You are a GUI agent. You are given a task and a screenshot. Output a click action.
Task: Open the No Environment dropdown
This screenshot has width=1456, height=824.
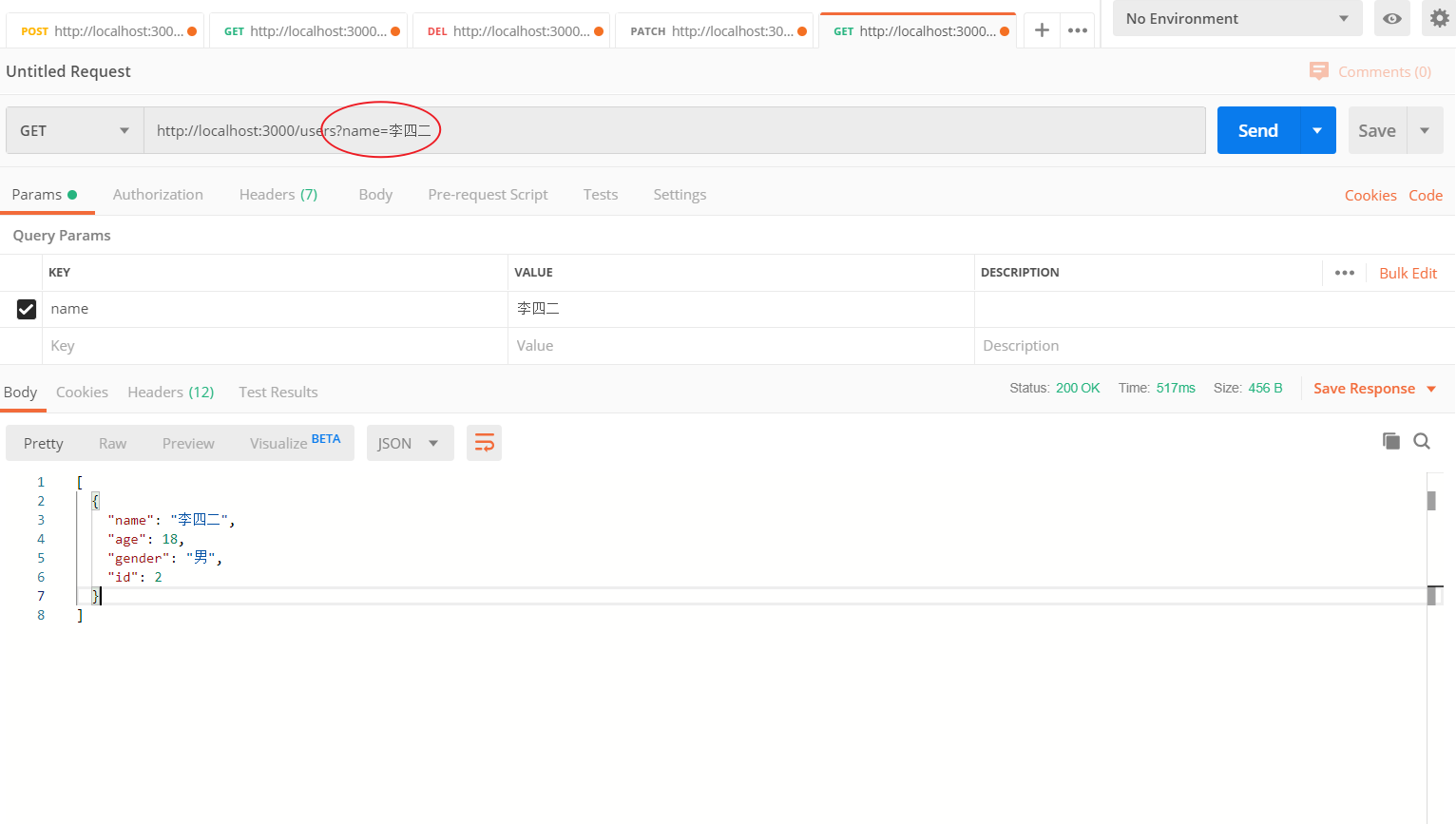pos(1237,19)
